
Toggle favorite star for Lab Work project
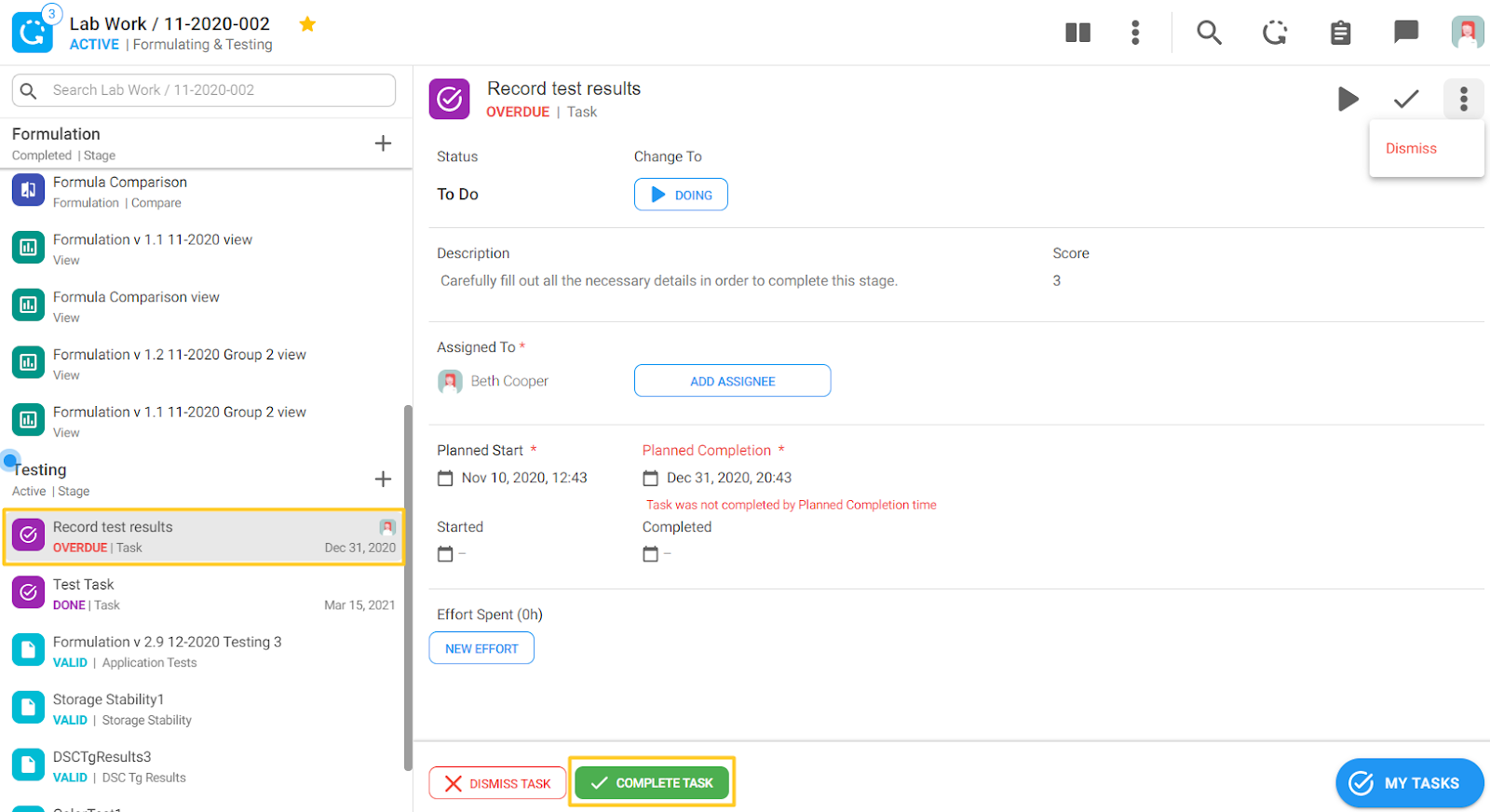coord(307,24)
